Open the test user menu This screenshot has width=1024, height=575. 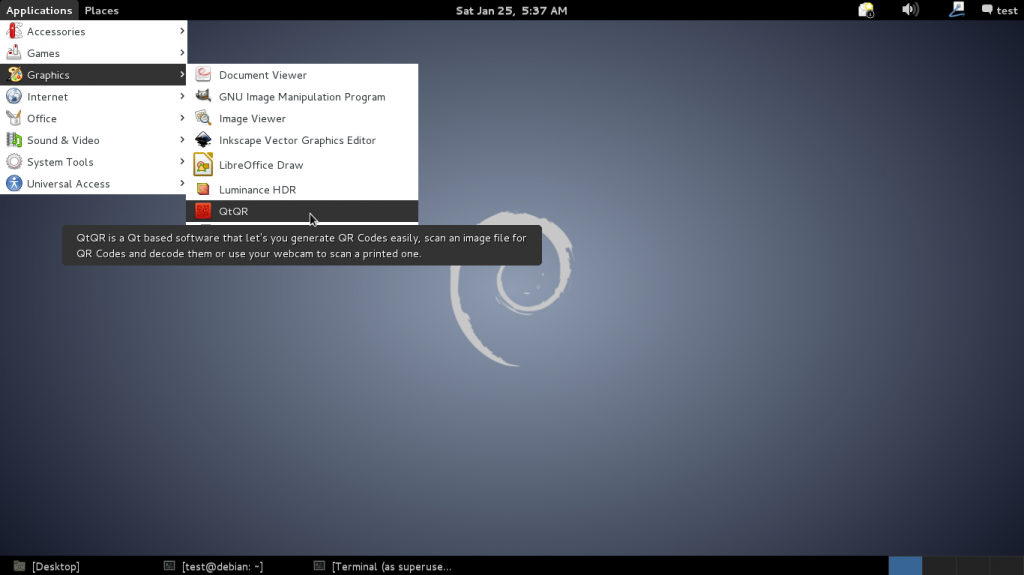click(1000, 10)
